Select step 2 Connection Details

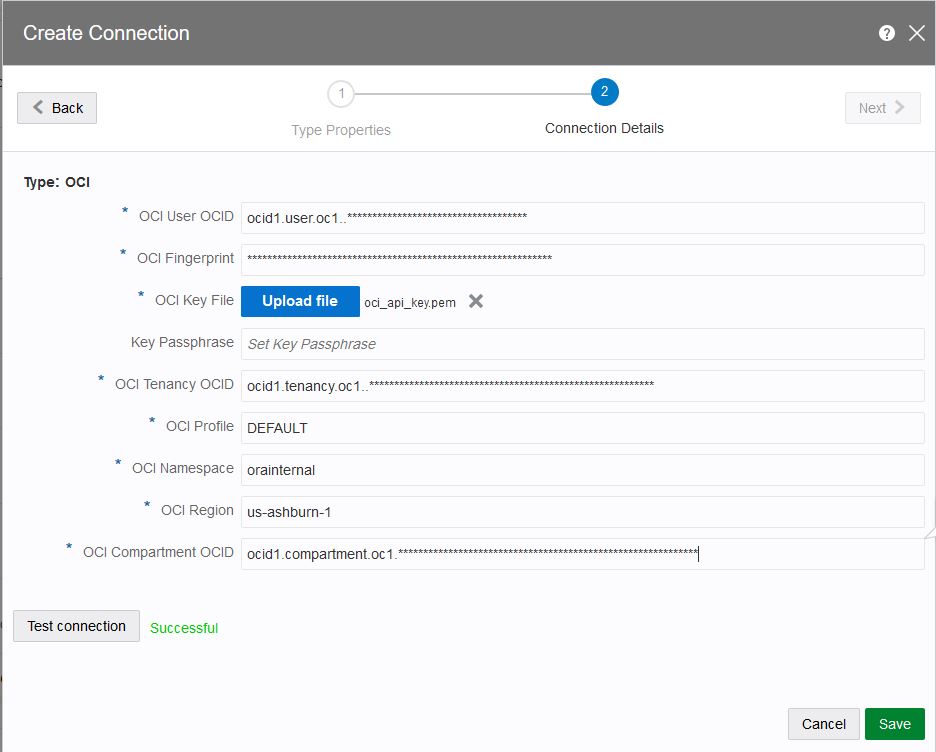[x=604, y=93]
